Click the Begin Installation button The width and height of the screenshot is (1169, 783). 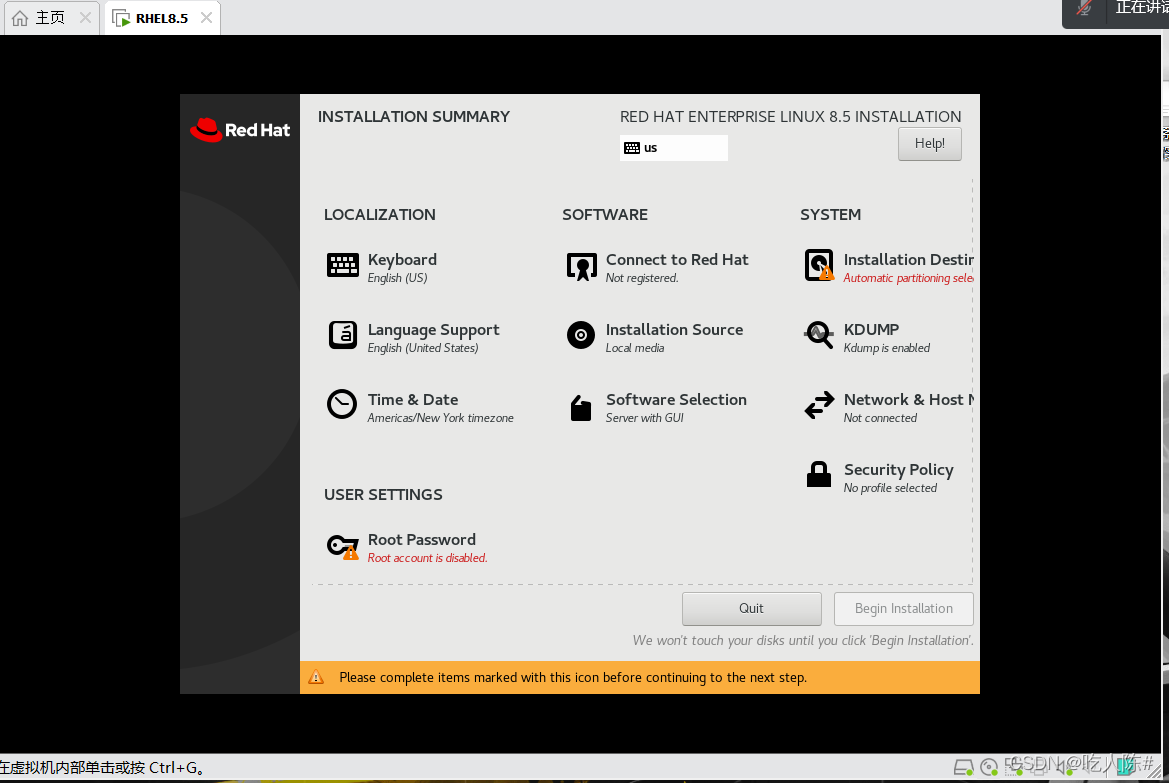[x=904, y=609]
